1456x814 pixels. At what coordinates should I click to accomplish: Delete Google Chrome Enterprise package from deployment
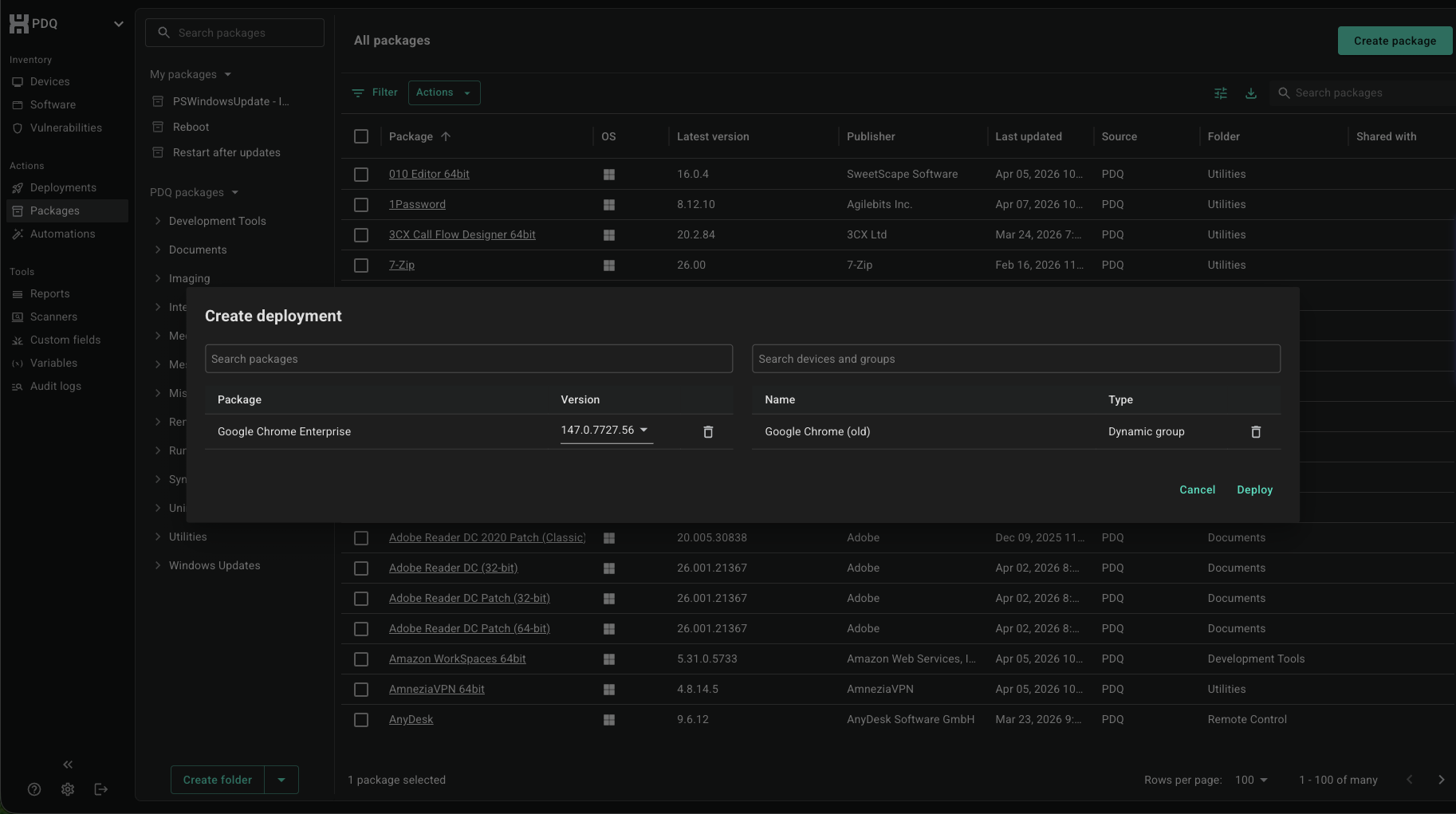(x=707, y=432)
